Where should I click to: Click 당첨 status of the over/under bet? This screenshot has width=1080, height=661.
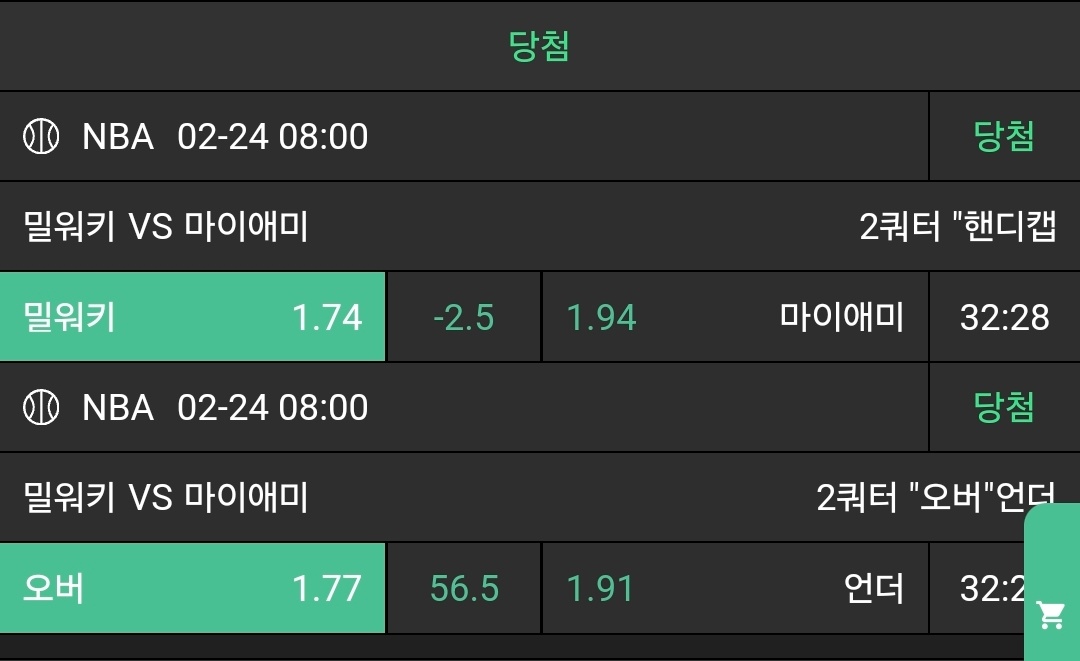pos(1004,408)
